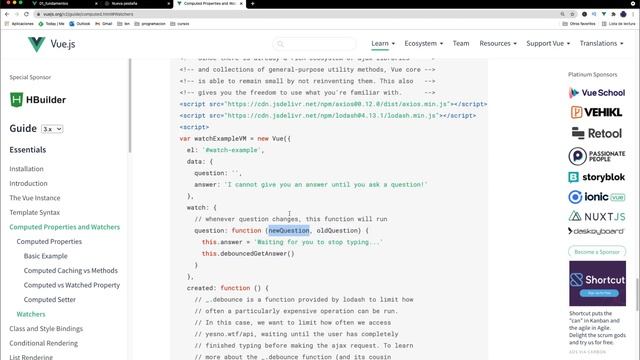Open Class and Style Bindings
640x360 pixels.
(x=46, y=329)
